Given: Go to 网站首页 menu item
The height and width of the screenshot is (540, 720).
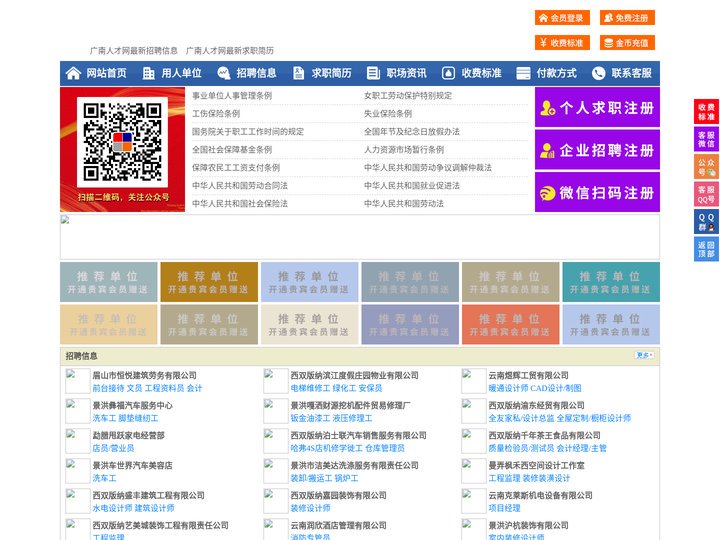Looking at the screenshot, I should point(107,73).
